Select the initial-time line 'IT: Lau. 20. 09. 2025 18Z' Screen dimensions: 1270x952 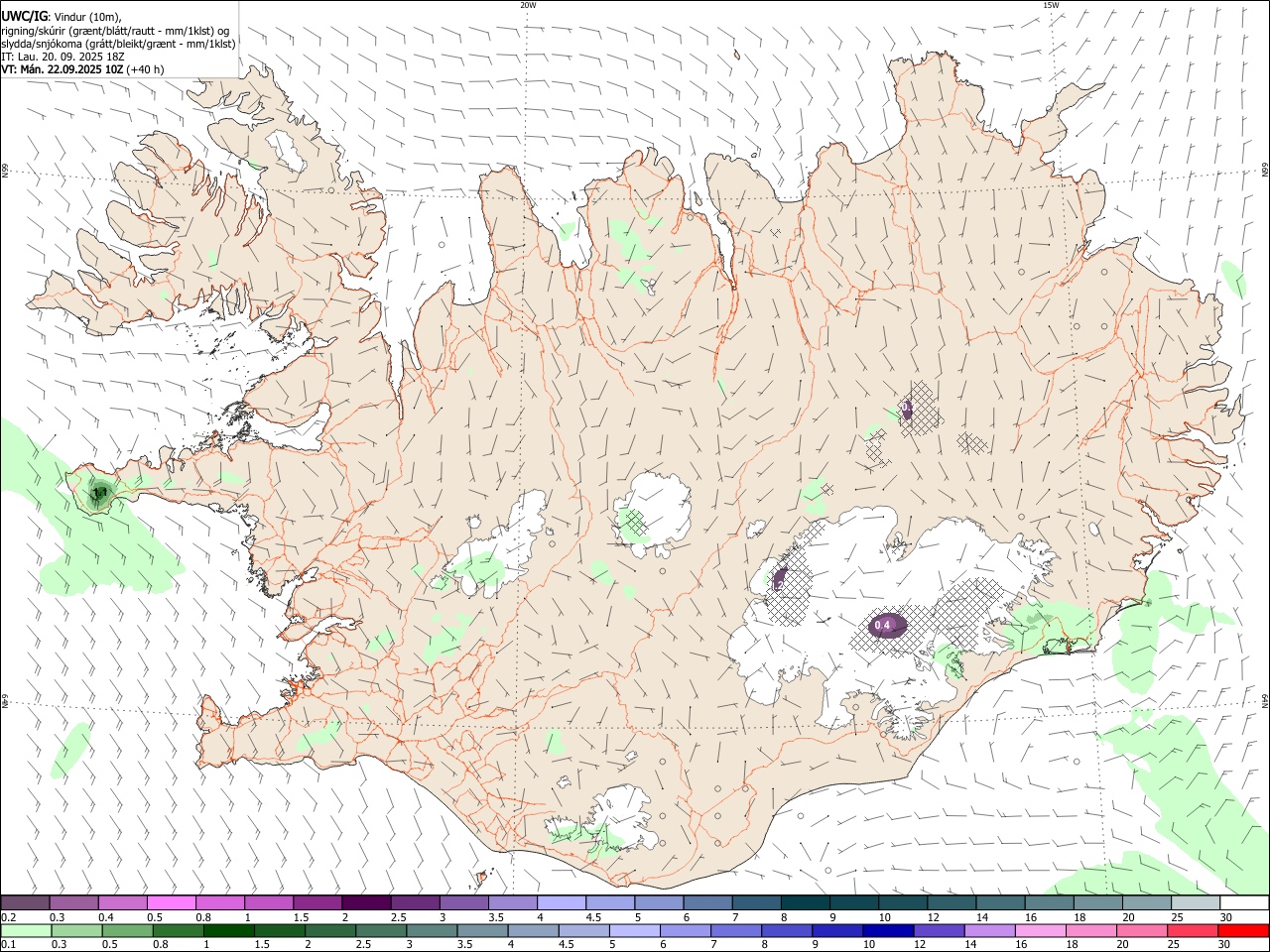(63, 57)
